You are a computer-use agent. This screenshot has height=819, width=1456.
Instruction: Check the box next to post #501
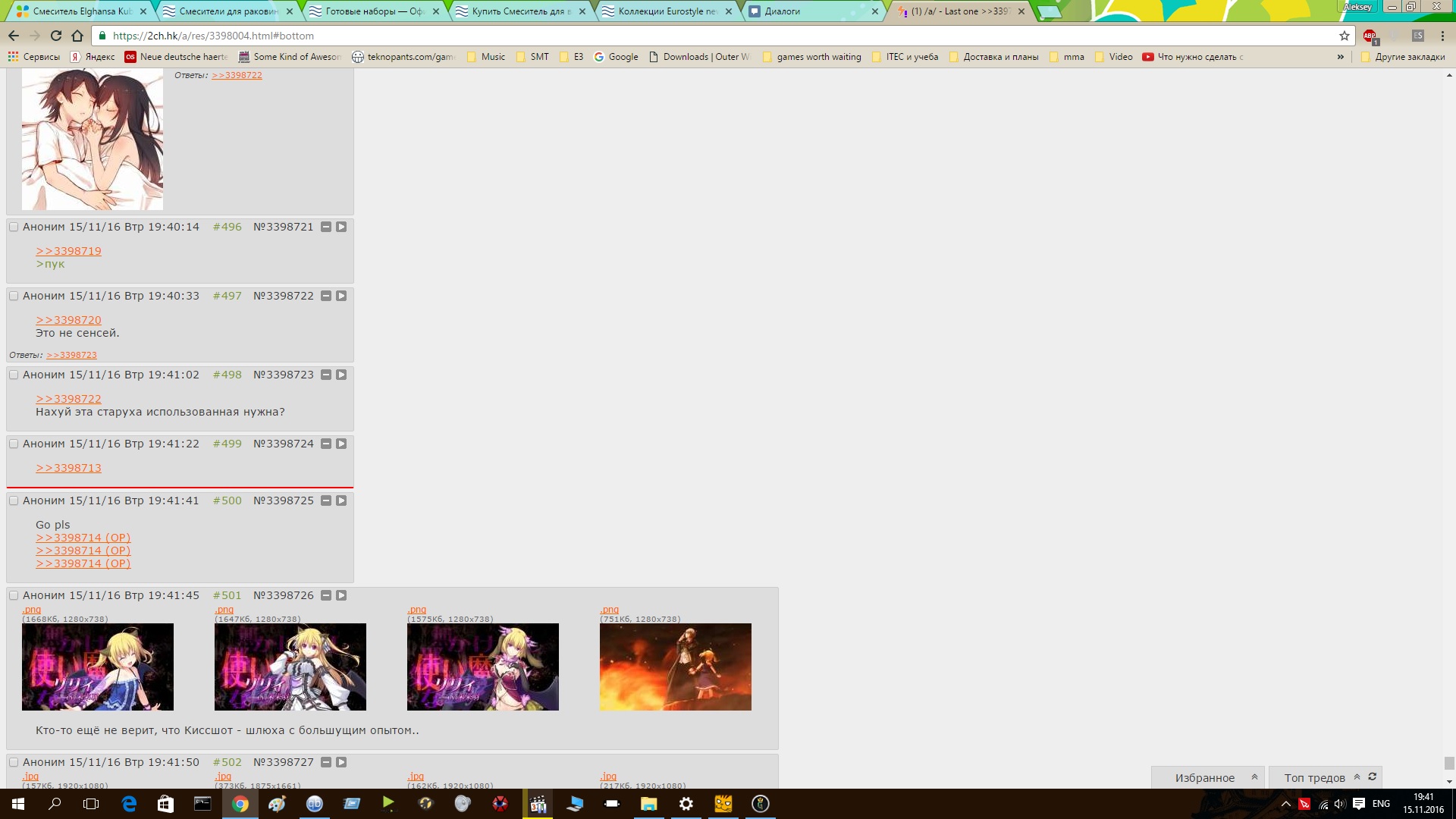click(14, 595)
